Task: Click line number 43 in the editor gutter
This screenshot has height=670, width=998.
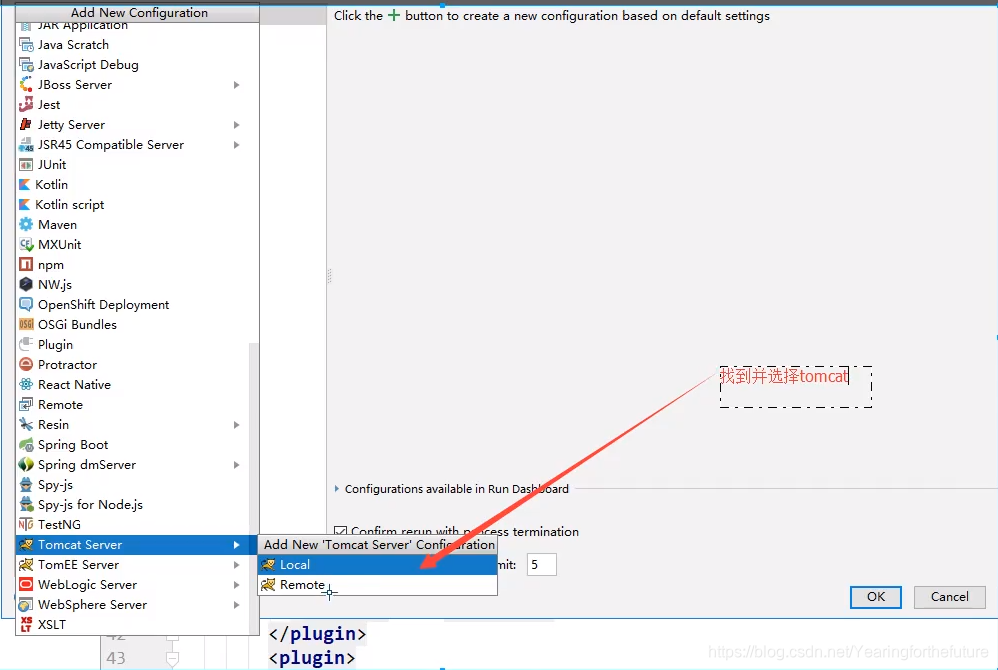Action: (116, 657)
